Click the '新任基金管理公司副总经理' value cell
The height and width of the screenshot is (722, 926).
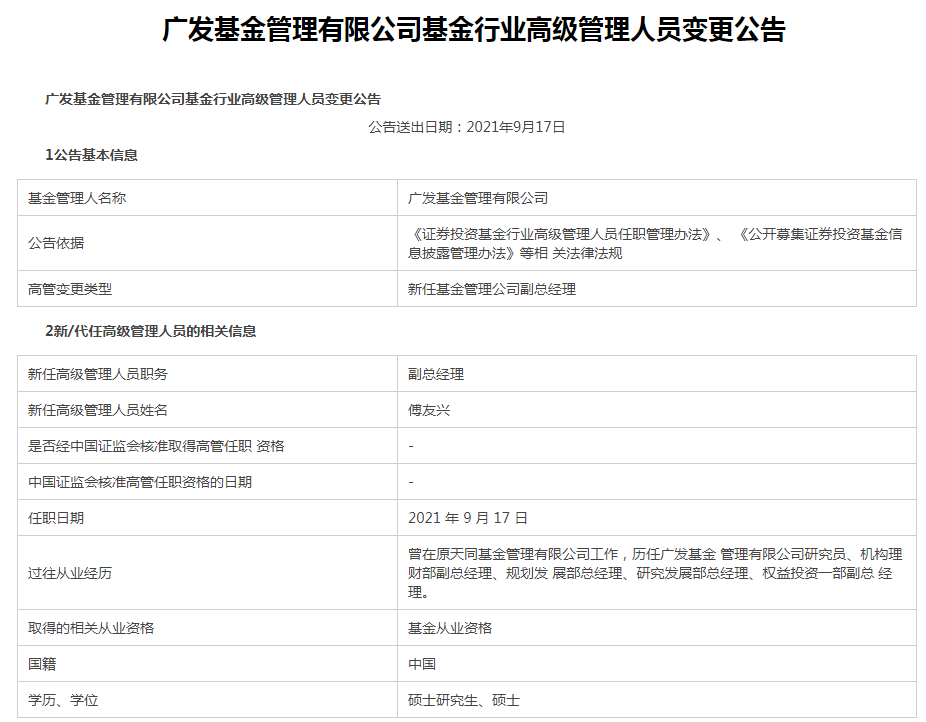(x=492, y=289)
